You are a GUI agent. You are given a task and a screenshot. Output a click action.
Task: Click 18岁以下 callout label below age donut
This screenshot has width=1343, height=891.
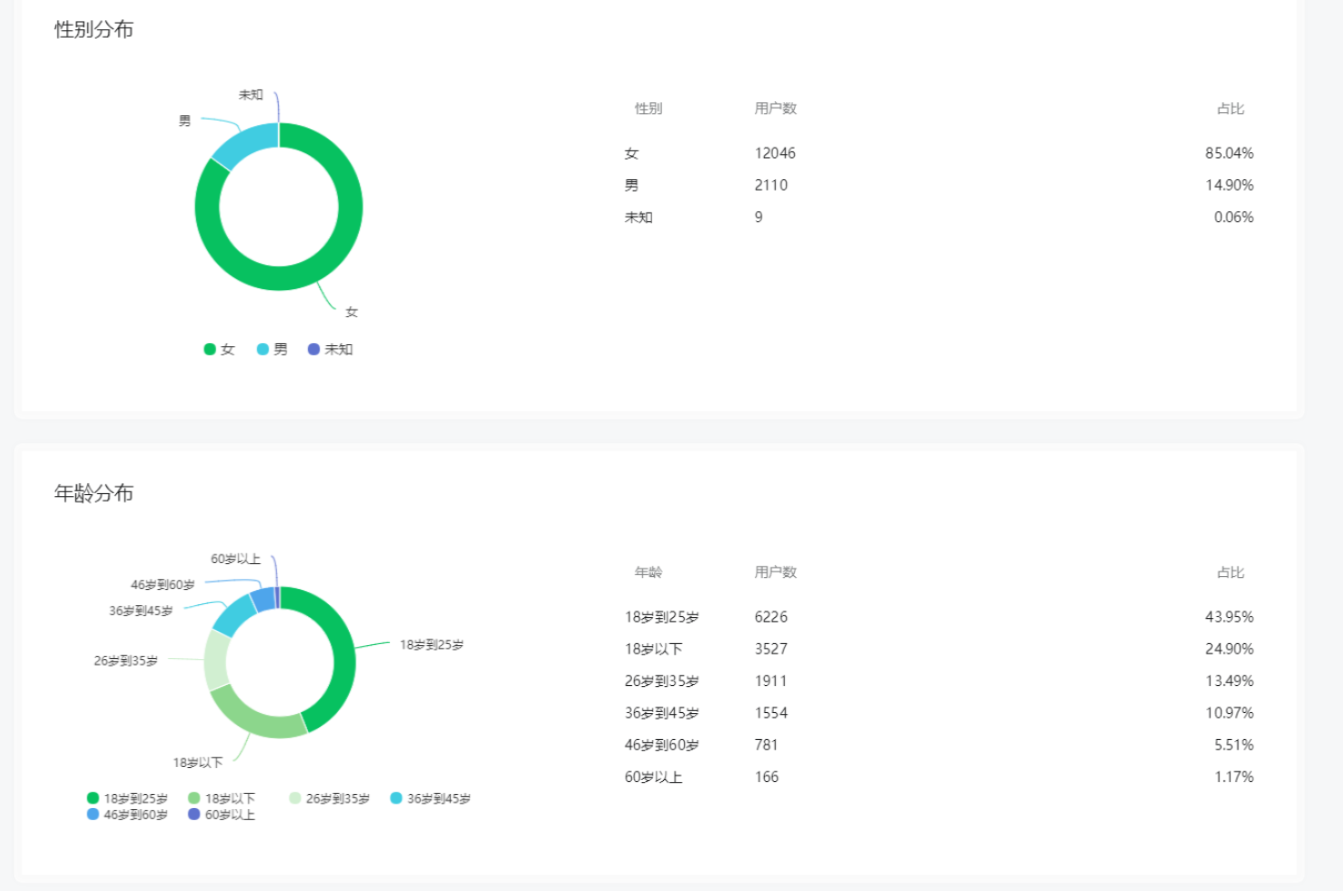click(x=198, y=763)
